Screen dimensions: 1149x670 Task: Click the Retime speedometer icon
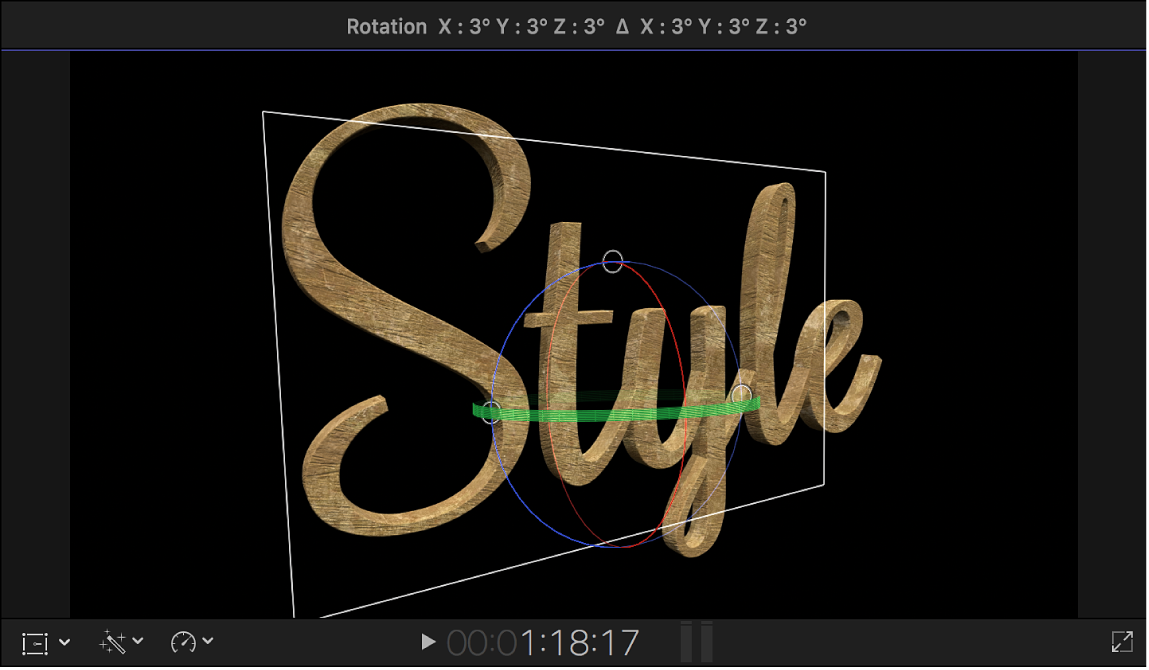click(x=184, y=643)
